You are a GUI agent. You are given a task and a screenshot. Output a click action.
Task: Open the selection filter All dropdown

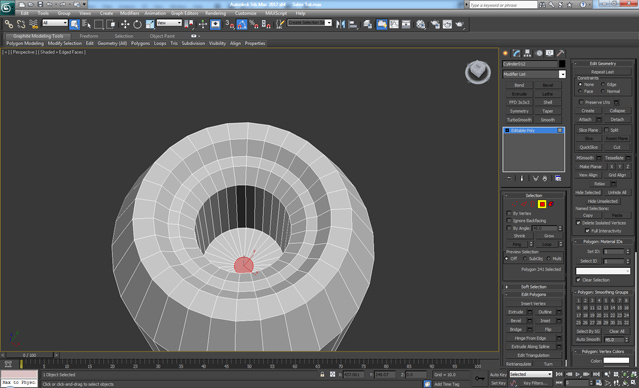[x=55, y=23]
